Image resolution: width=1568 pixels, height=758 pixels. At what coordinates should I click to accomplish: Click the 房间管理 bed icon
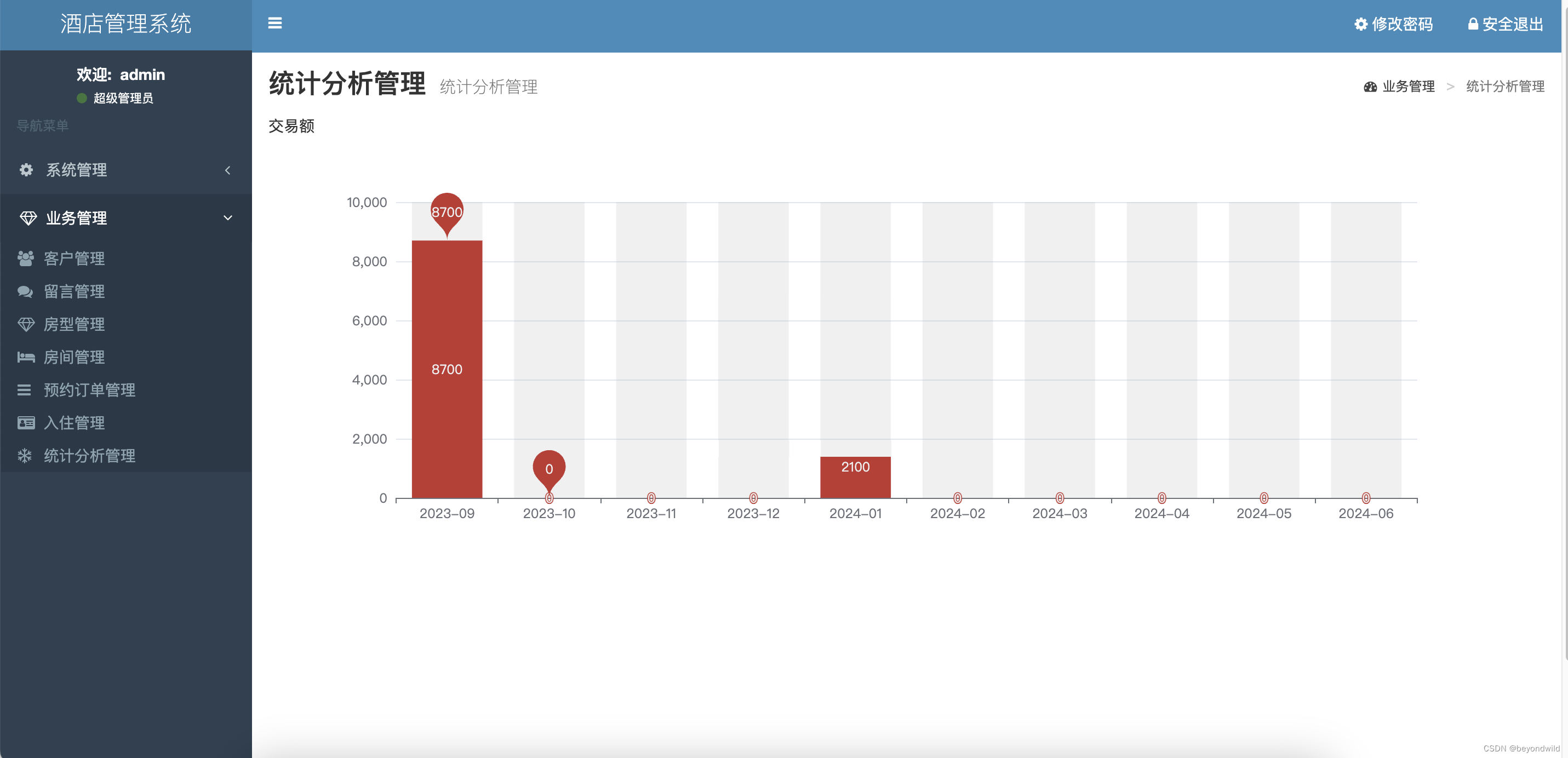click(25, 357)
